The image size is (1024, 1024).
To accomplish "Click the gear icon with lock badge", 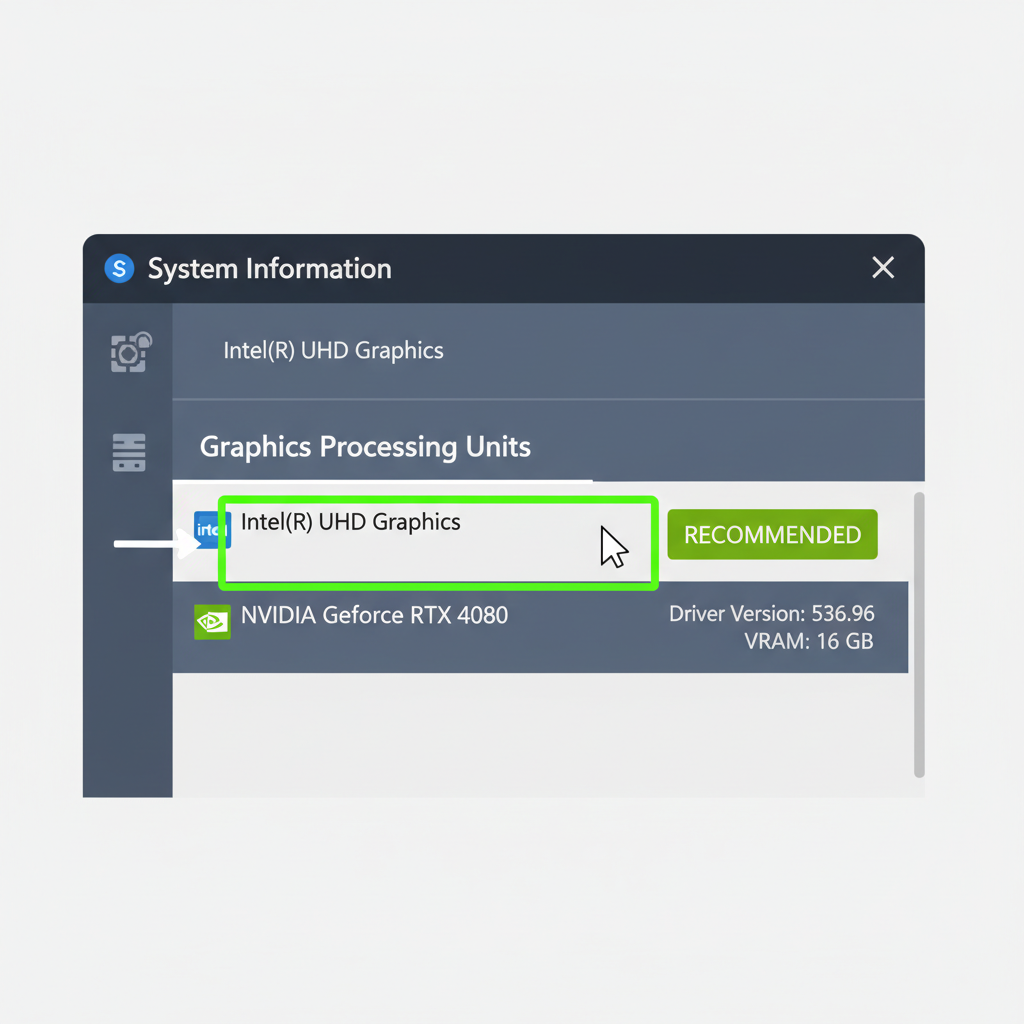I will coord(130,352).
